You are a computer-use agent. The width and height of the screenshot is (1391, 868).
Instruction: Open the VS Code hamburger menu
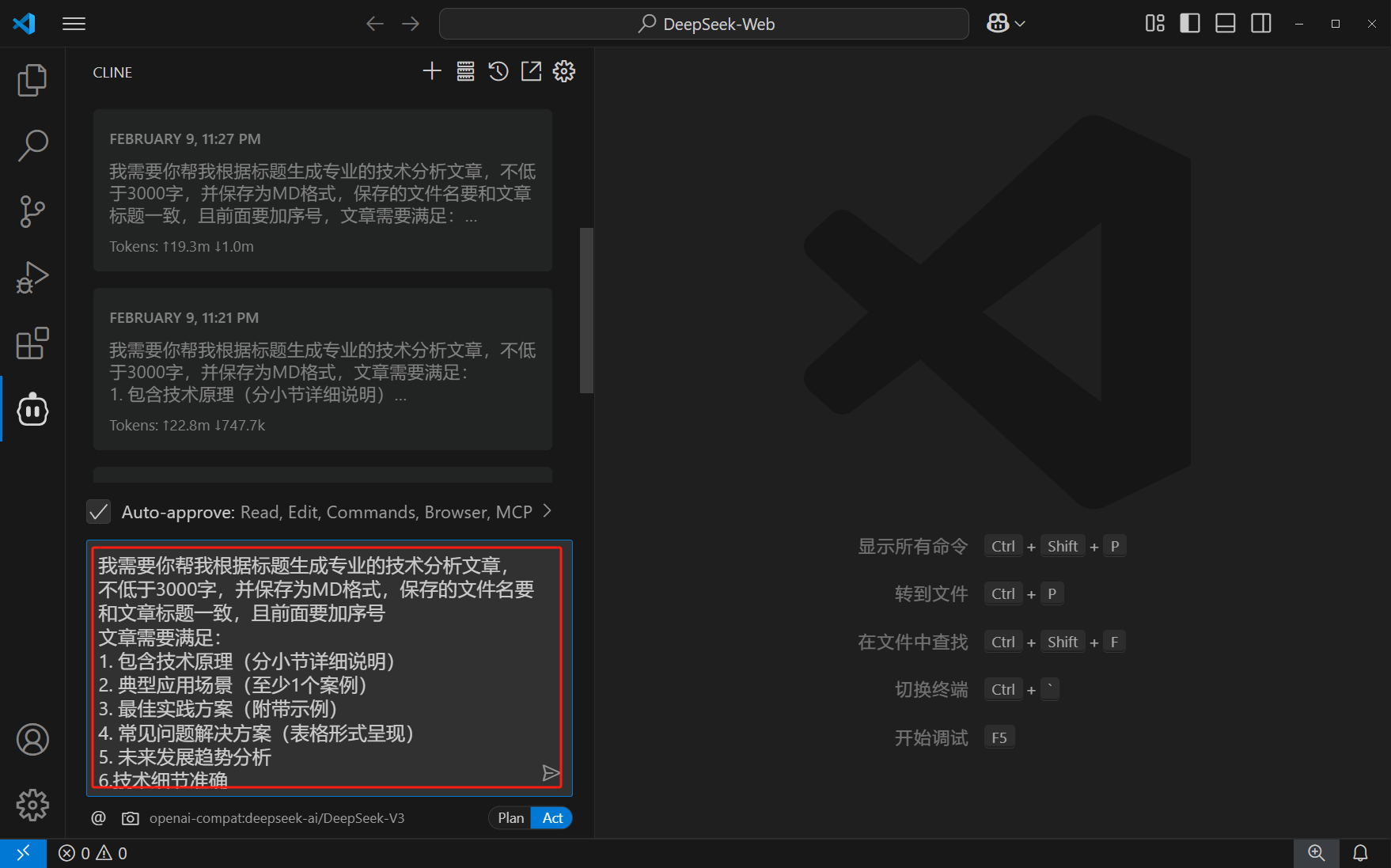click(x=74, y=24)
